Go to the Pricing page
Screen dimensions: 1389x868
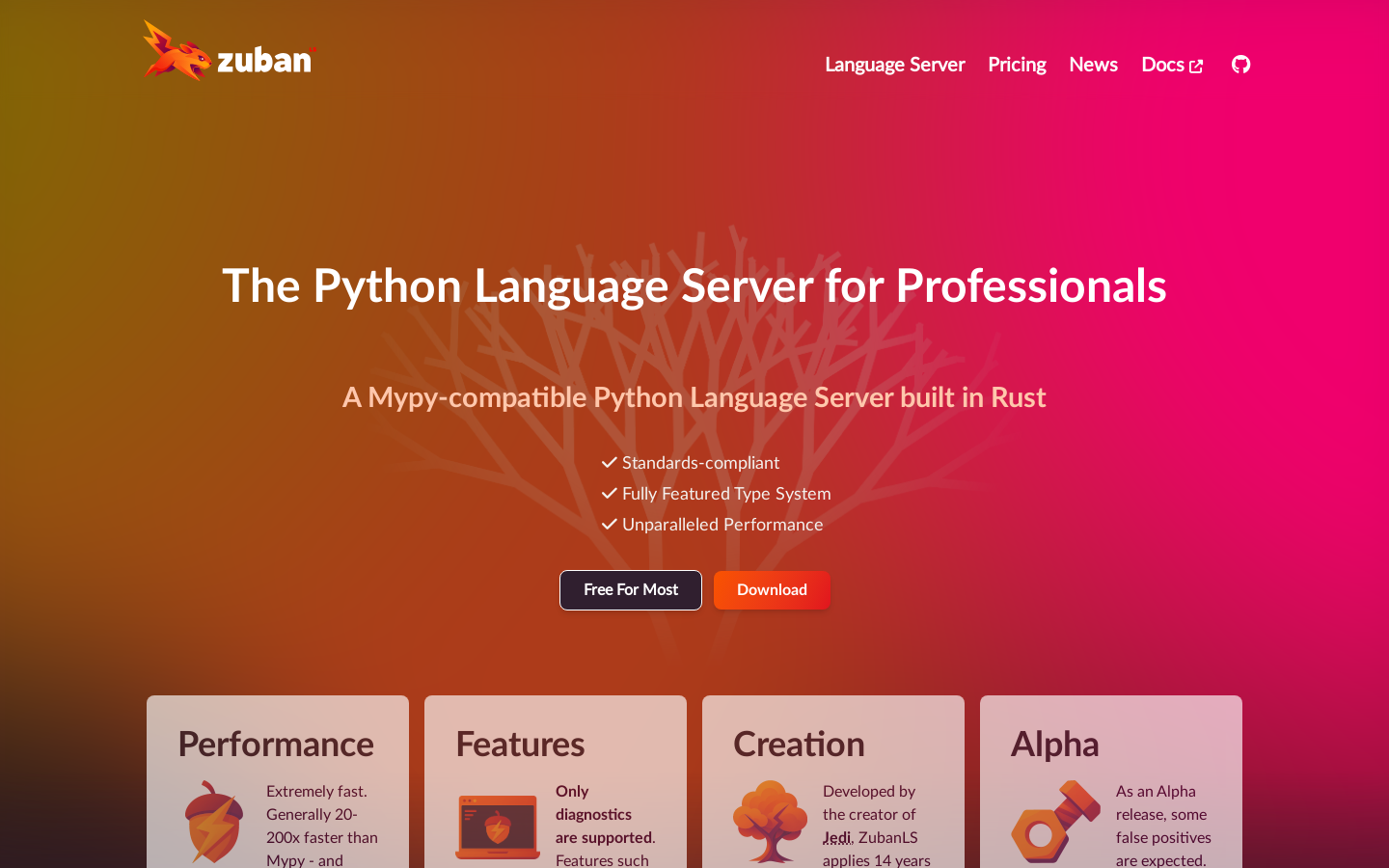tap(1017, 65)
